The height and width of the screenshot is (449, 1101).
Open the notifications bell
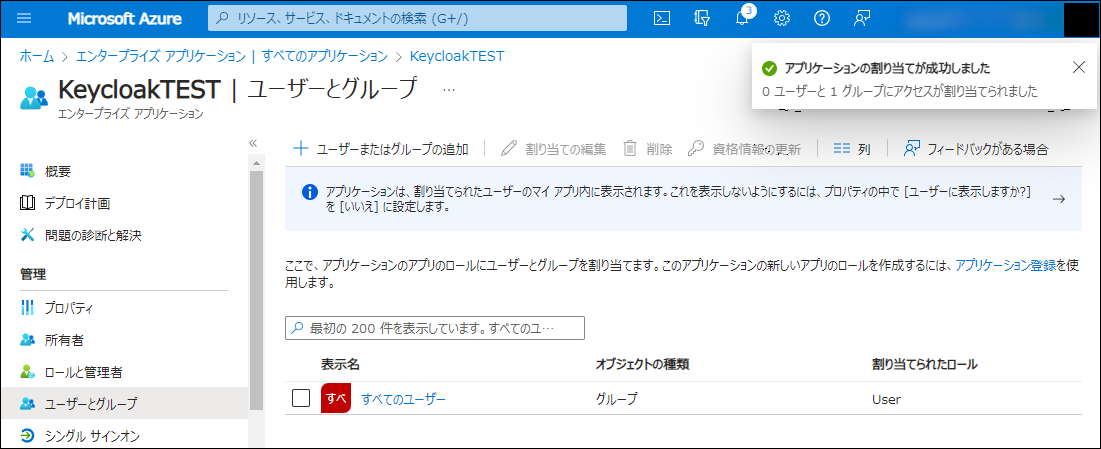click(x=742, y=18)
